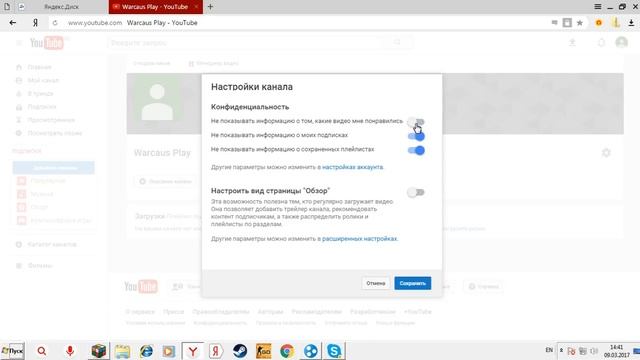Image resolution: width=640 pixels, height=360 pixels.
Task: Reload the page with the refresh icon
Action: point(55,23)
